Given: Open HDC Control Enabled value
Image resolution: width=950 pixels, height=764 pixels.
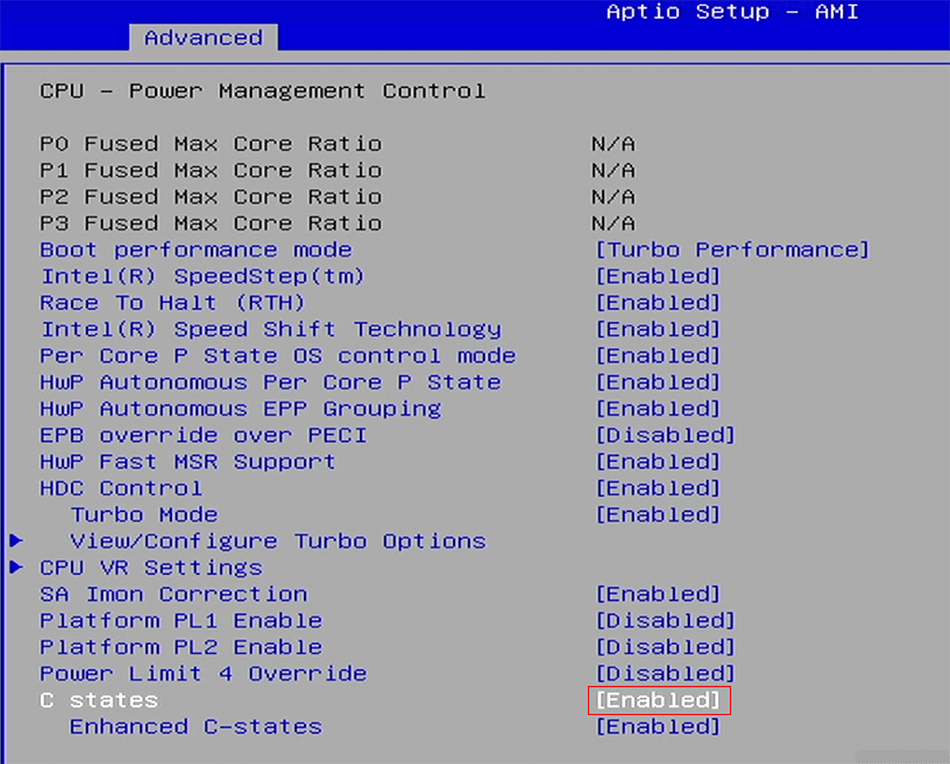Looking at the screenshot, I should (658, 488).
